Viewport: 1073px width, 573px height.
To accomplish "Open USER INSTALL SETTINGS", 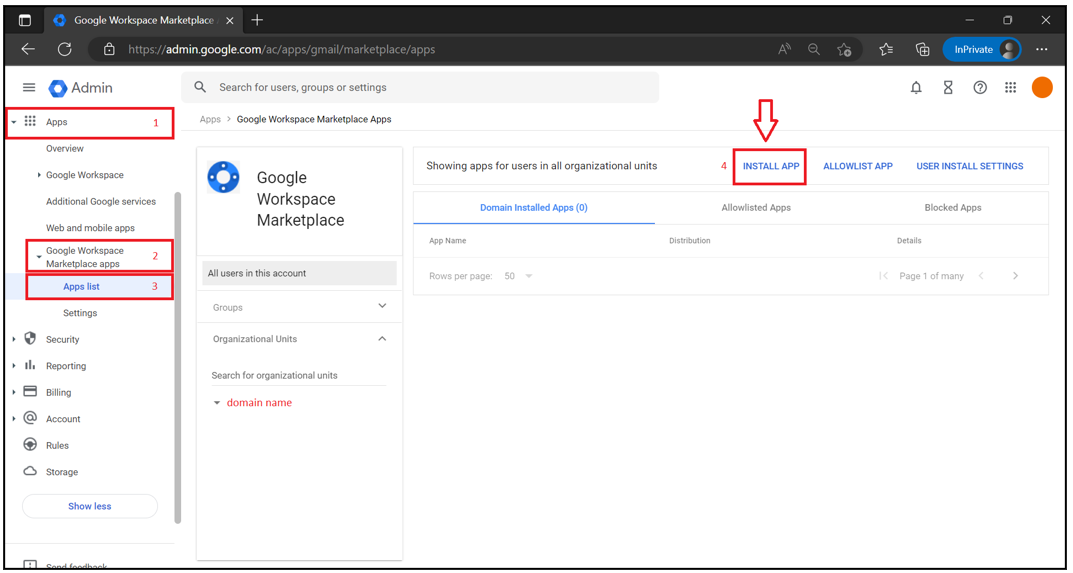I will point(970,166).
